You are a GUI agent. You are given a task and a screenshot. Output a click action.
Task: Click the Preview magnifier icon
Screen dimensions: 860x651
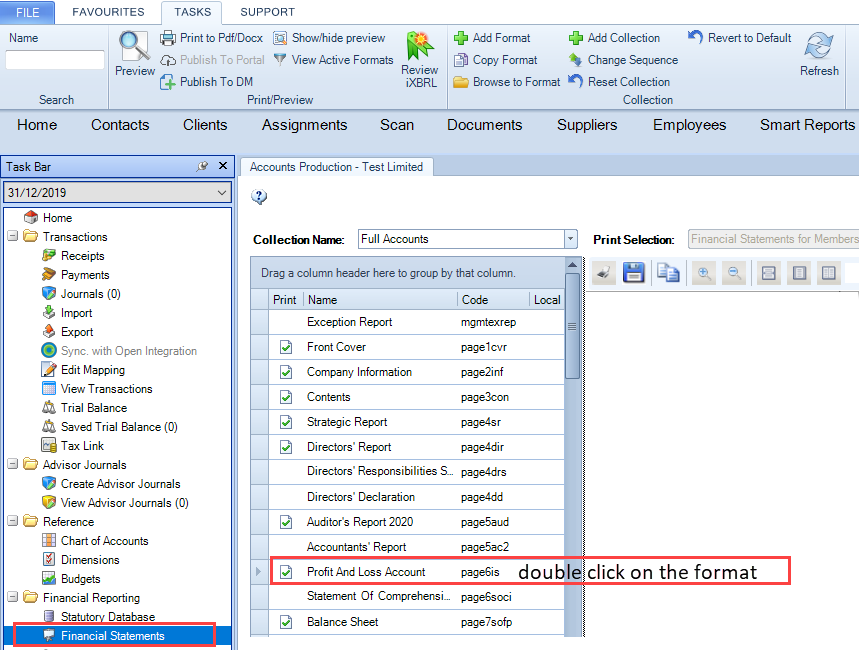point(134,46)
